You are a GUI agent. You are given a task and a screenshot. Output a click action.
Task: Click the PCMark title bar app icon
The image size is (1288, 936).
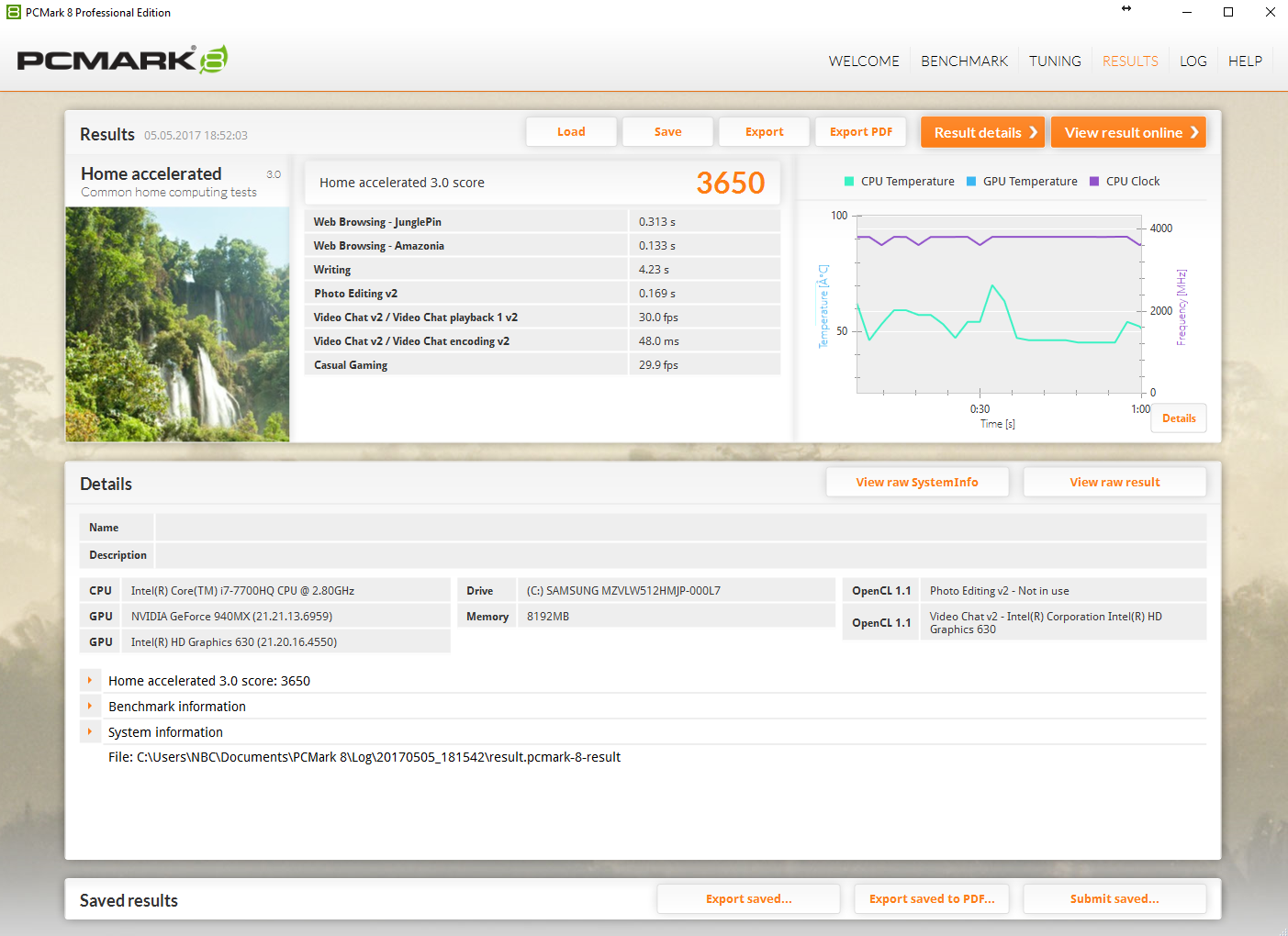coord(14,13)
